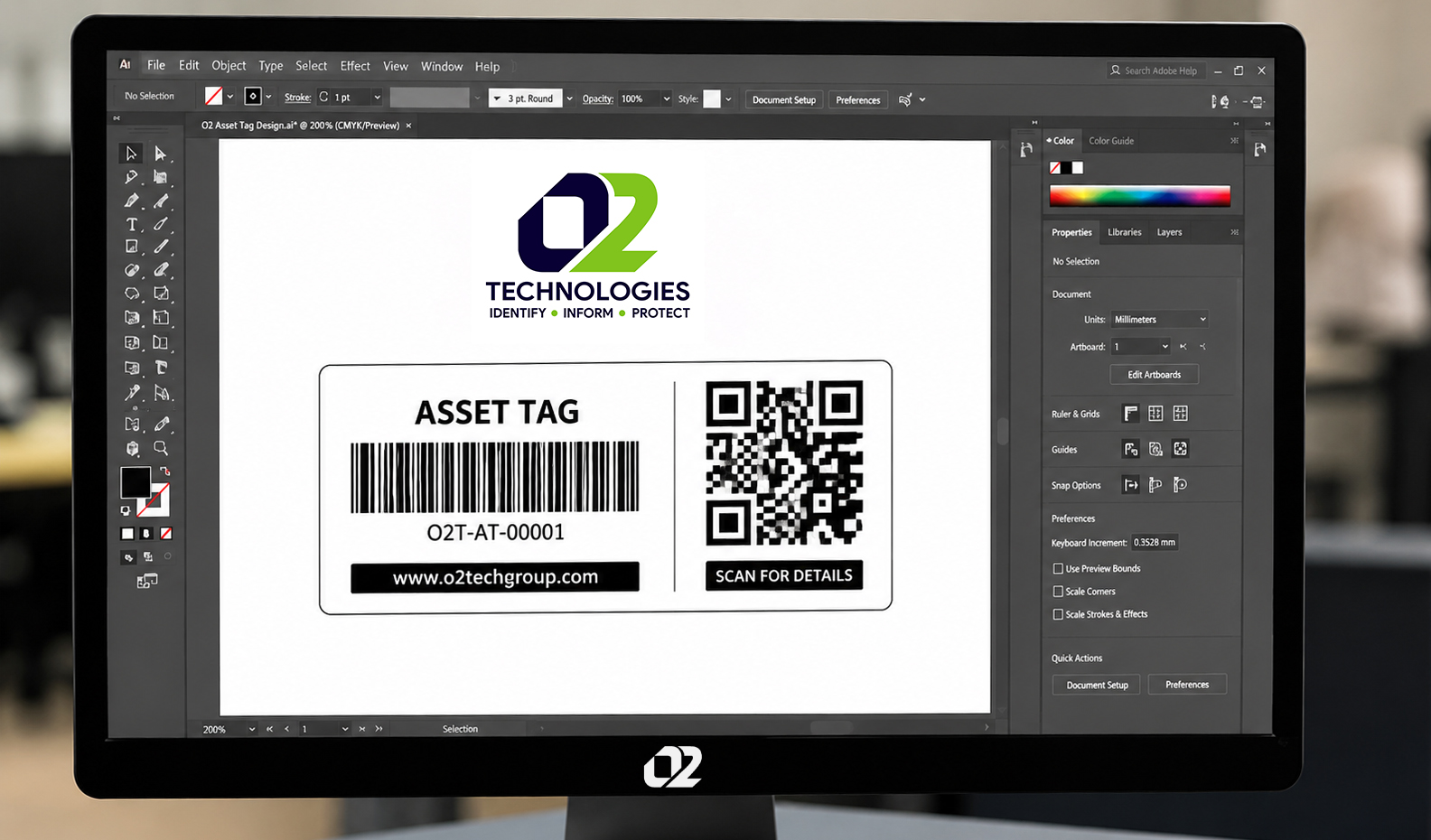Select the Direct Selection tool
The height and width of the screenshot is (840, 1431).
[160, 154]
